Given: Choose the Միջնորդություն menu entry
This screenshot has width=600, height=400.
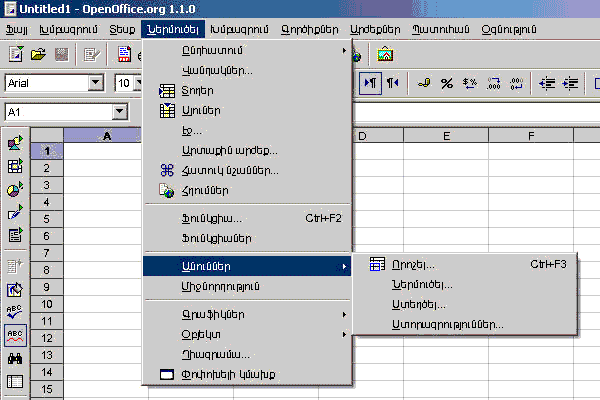Looking at the screenshot, I should tap(247, 286).
